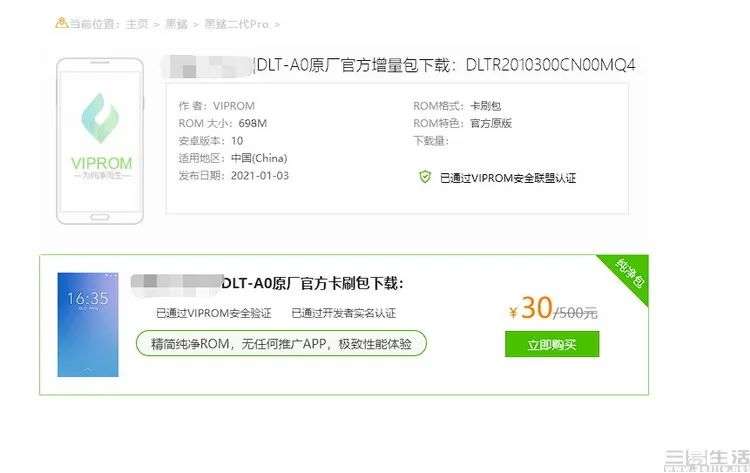Click the phone outline home button
Viewport: 750px width, 473px height.
point(99,217)
